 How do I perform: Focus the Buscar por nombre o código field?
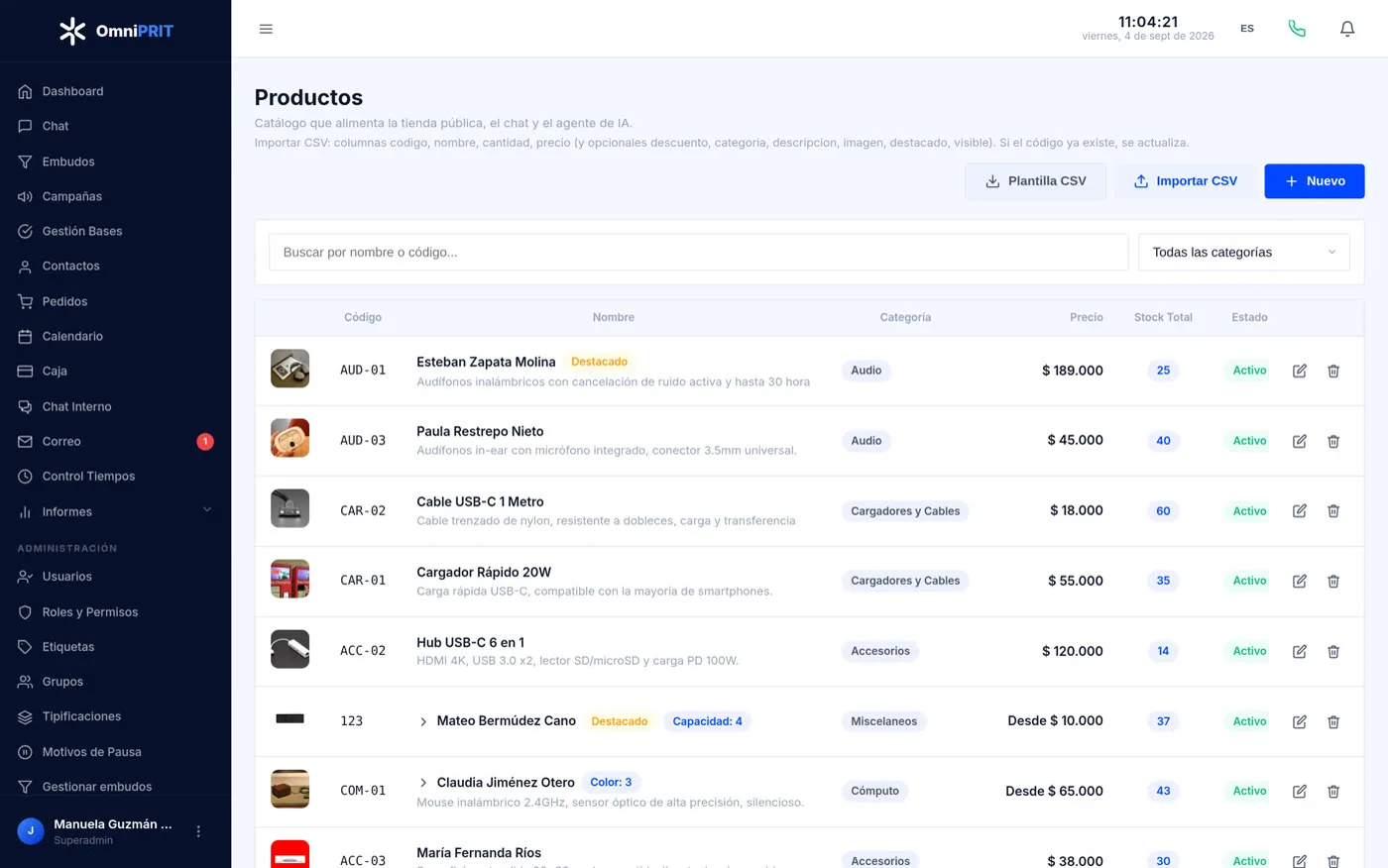point(698,252)
